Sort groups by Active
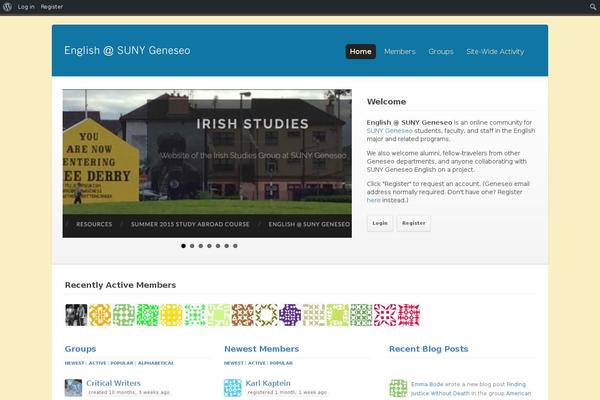The width and height of the screenshot is (600, 400). point(98,363)
